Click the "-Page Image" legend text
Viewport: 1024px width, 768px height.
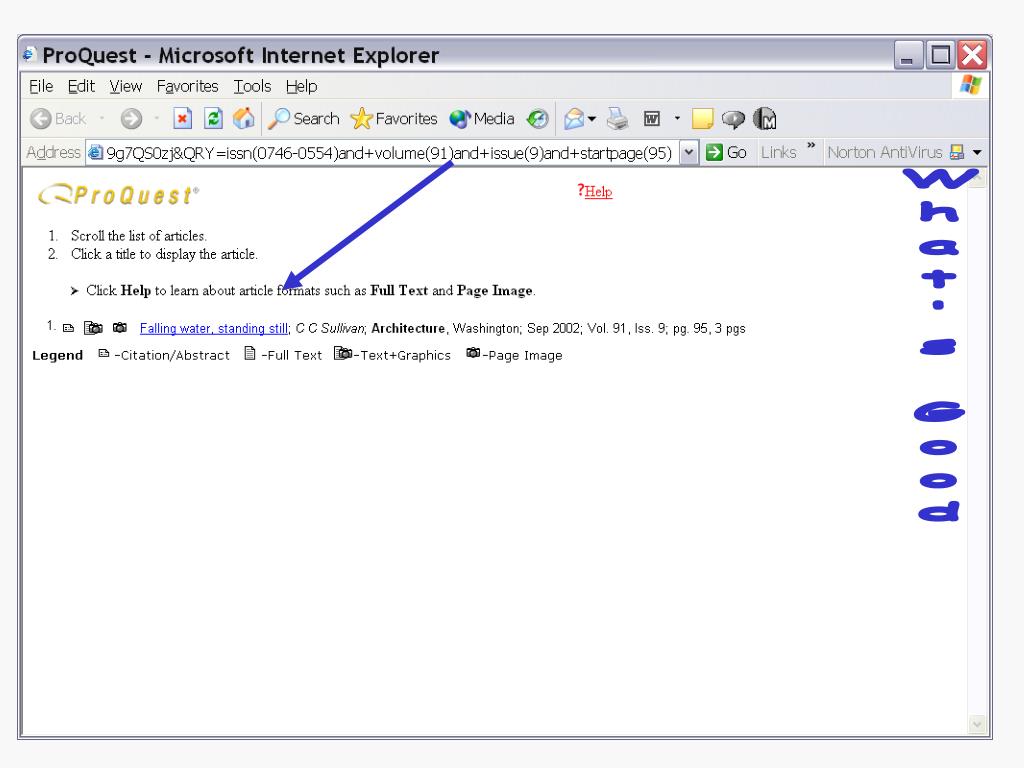[x=522, y=355]
